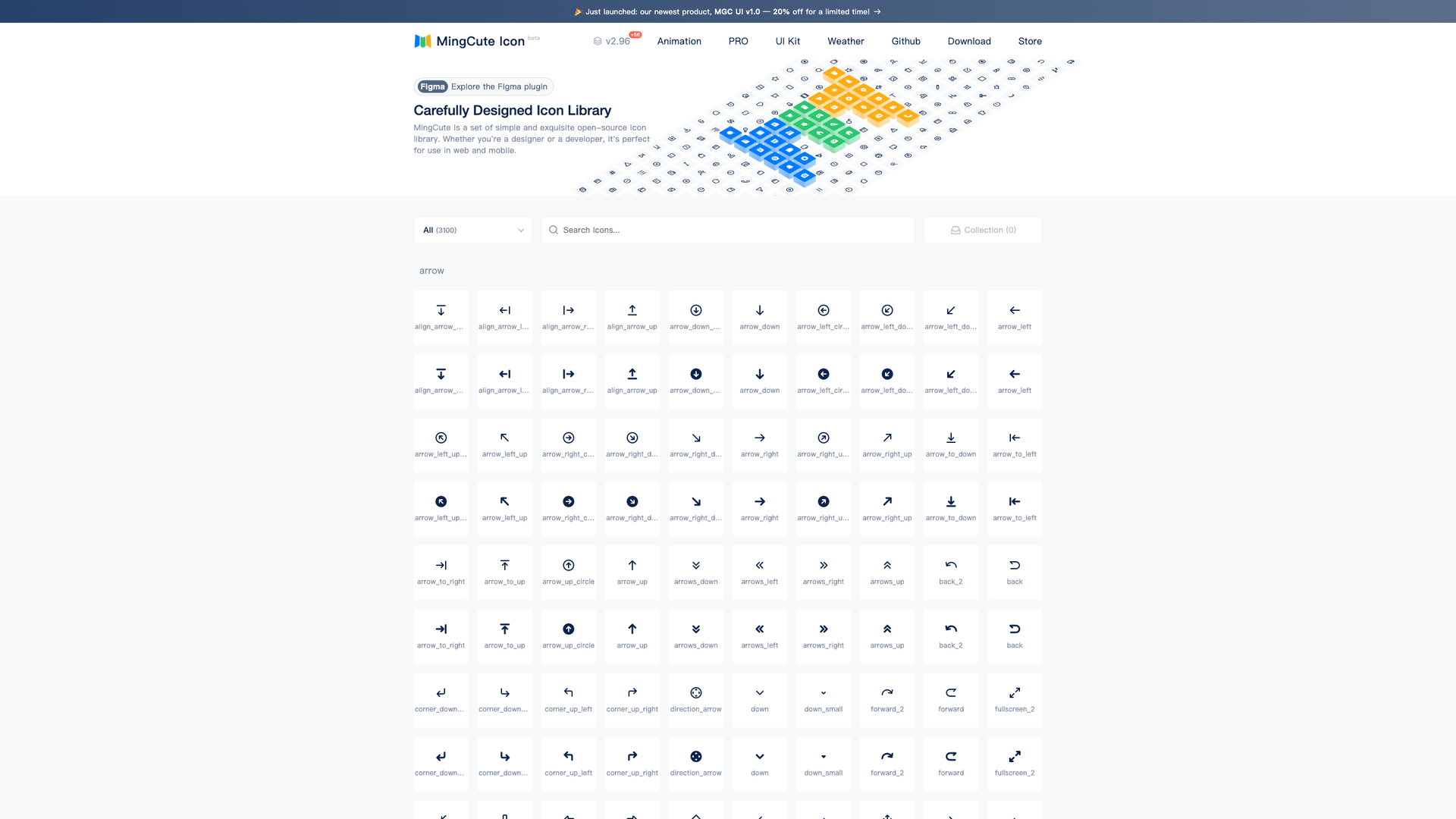Screen dimensions: 1456x819
Task: Click the outline fullscreen_2 icon
Action: 1014,693
